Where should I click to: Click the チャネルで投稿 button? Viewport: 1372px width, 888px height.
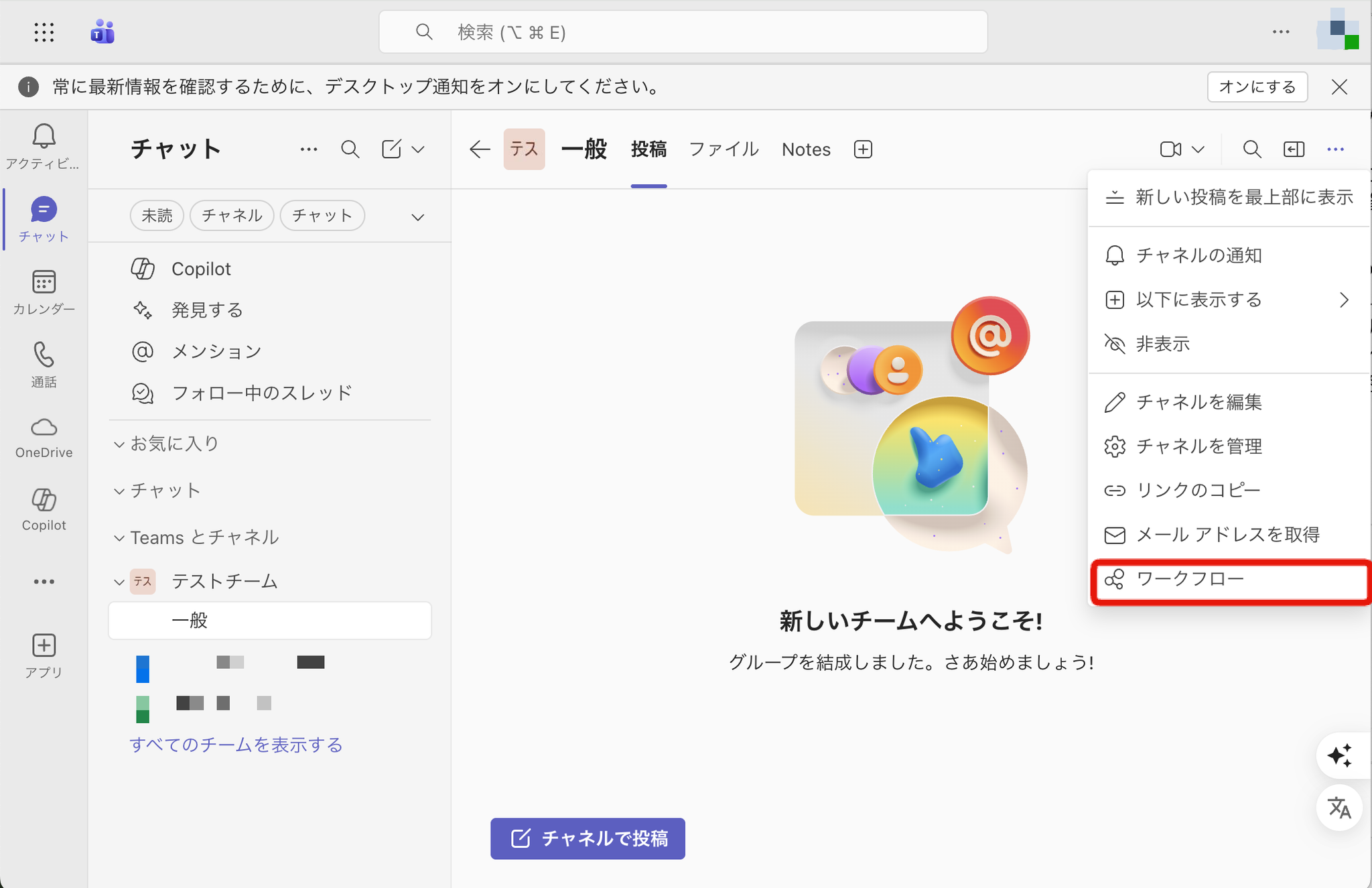tap(588, 838)
